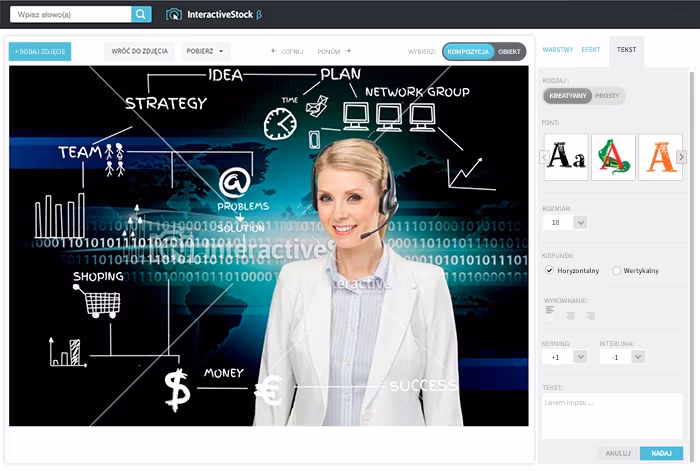The height and width of the screenshot is (471, 700).
Task: Select the black gothic Aa font thumbnail
Action: (566, 157)
